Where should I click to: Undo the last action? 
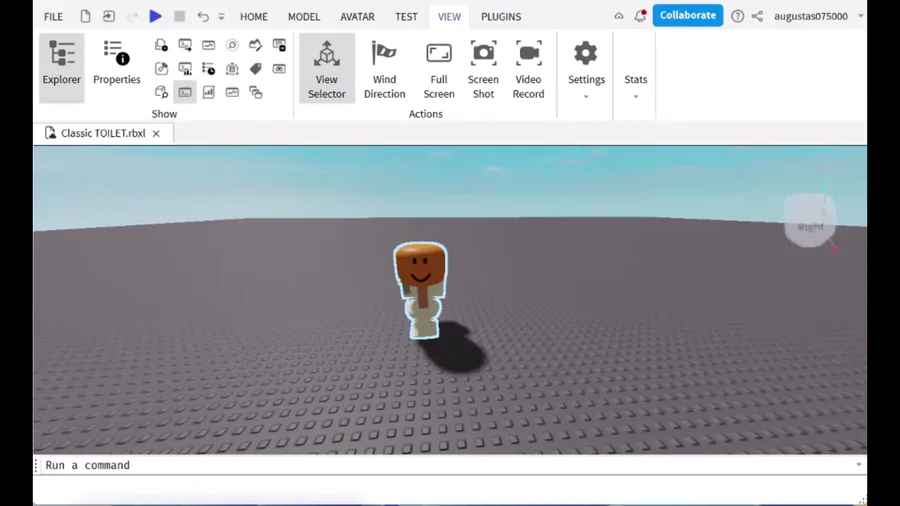(203, 17)
